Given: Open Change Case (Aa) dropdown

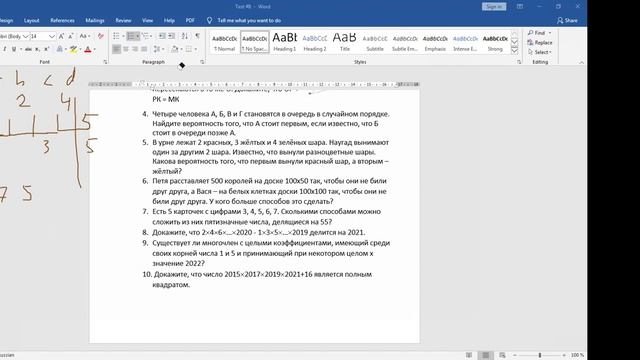Looking at the screenshot, I should (x=84, y=36).
